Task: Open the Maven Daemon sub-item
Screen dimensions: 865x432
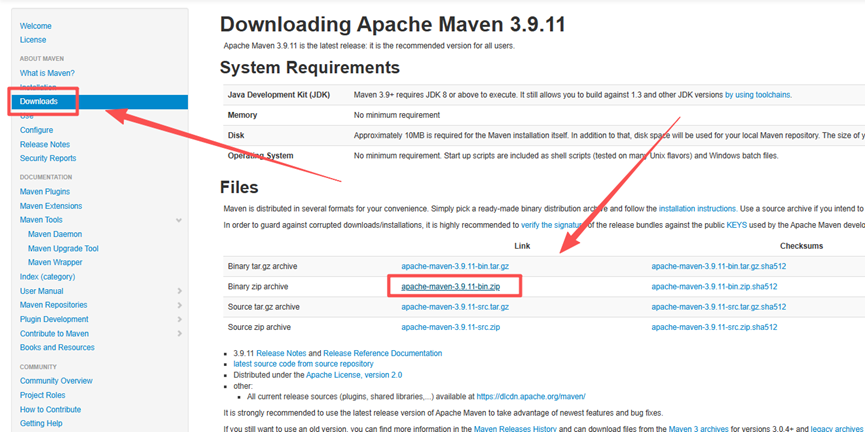Action: pos(55,234)
